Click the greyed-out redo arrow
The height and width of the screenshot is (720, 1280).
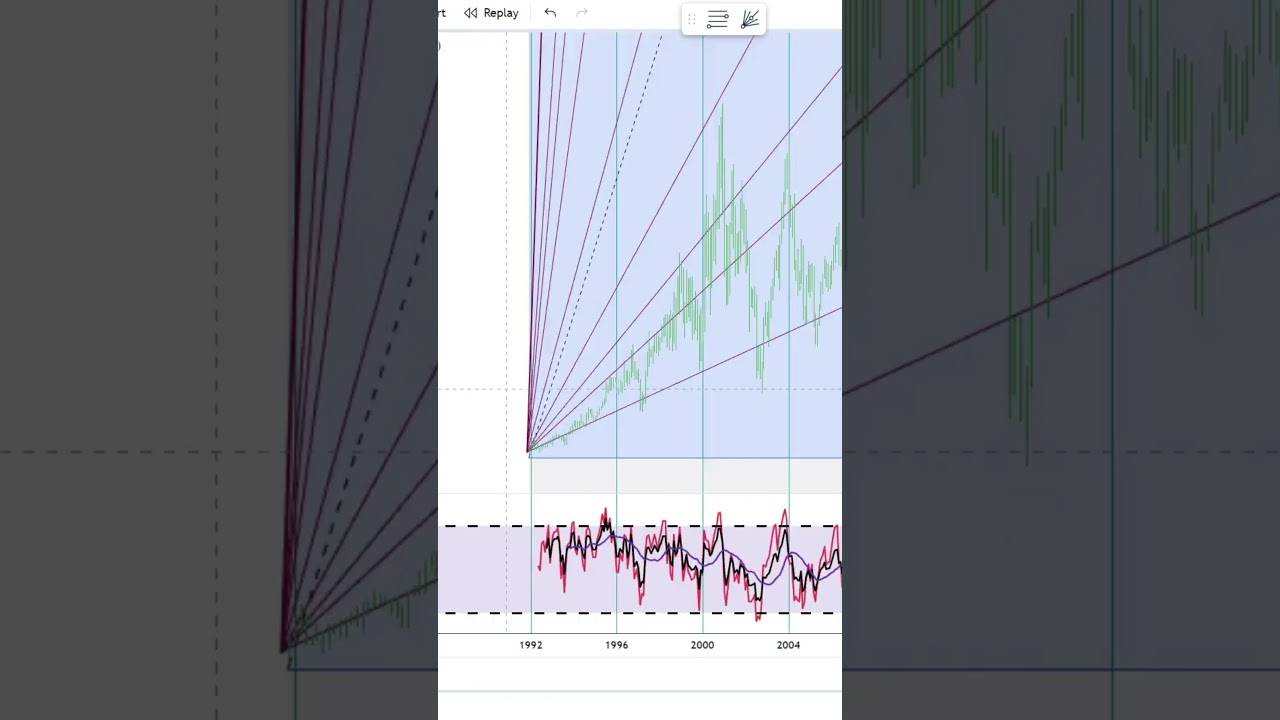(x=582, y=13)
